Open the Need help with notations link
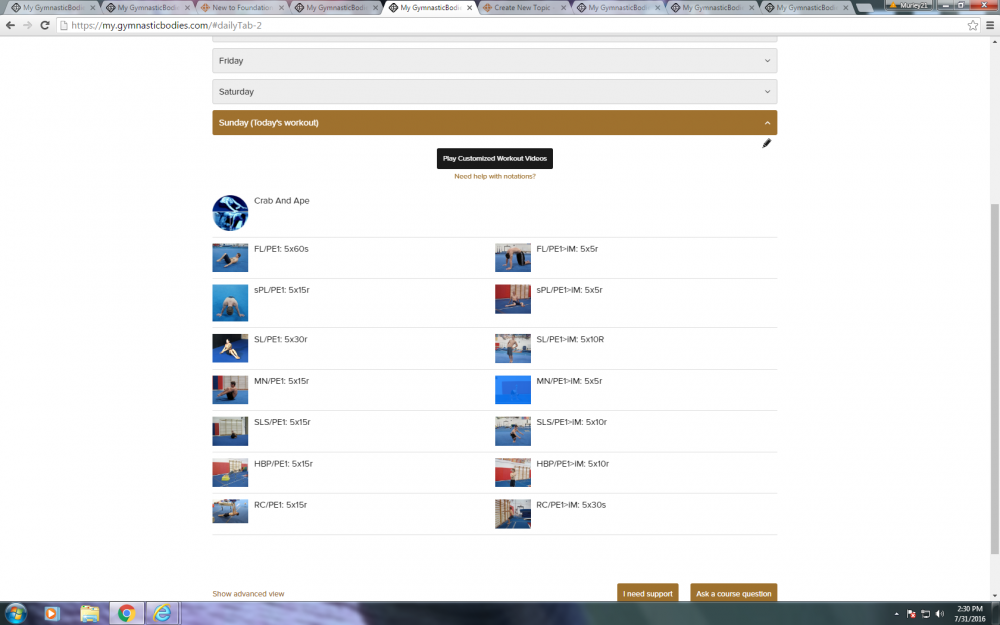Image resolution: width=1000 pixels, height=625 pixels. pyautogui.click(x=495, y=177)
